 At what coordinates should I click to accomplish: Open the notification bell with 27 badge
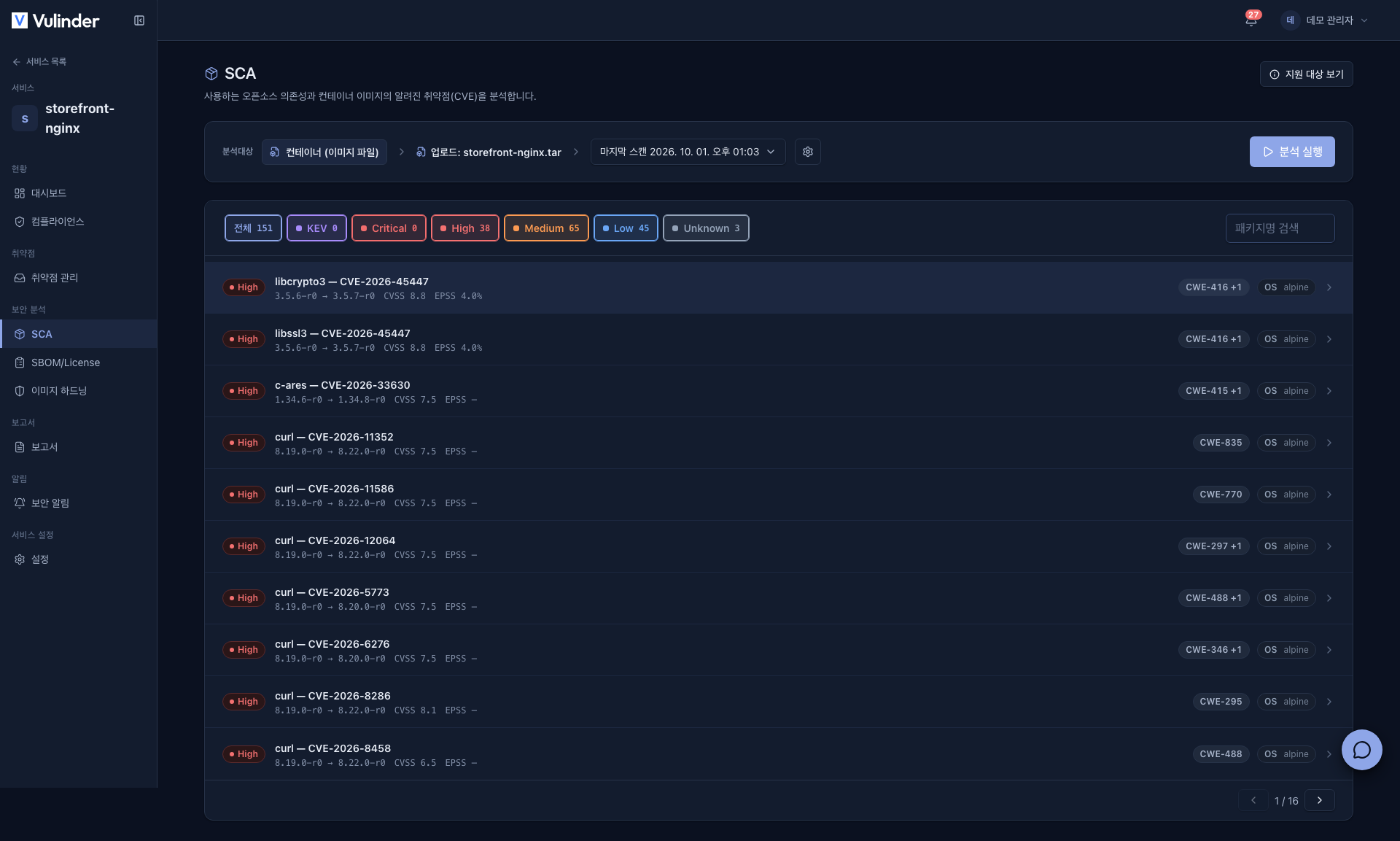(x=1251, y=20)
